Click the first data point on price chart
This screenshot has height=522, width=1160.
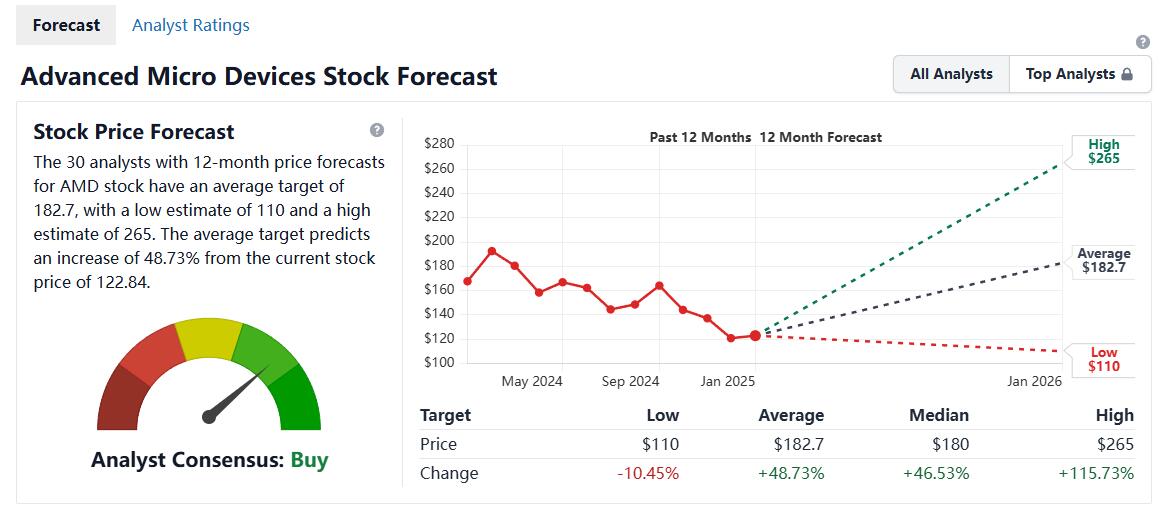pos(467,281)
